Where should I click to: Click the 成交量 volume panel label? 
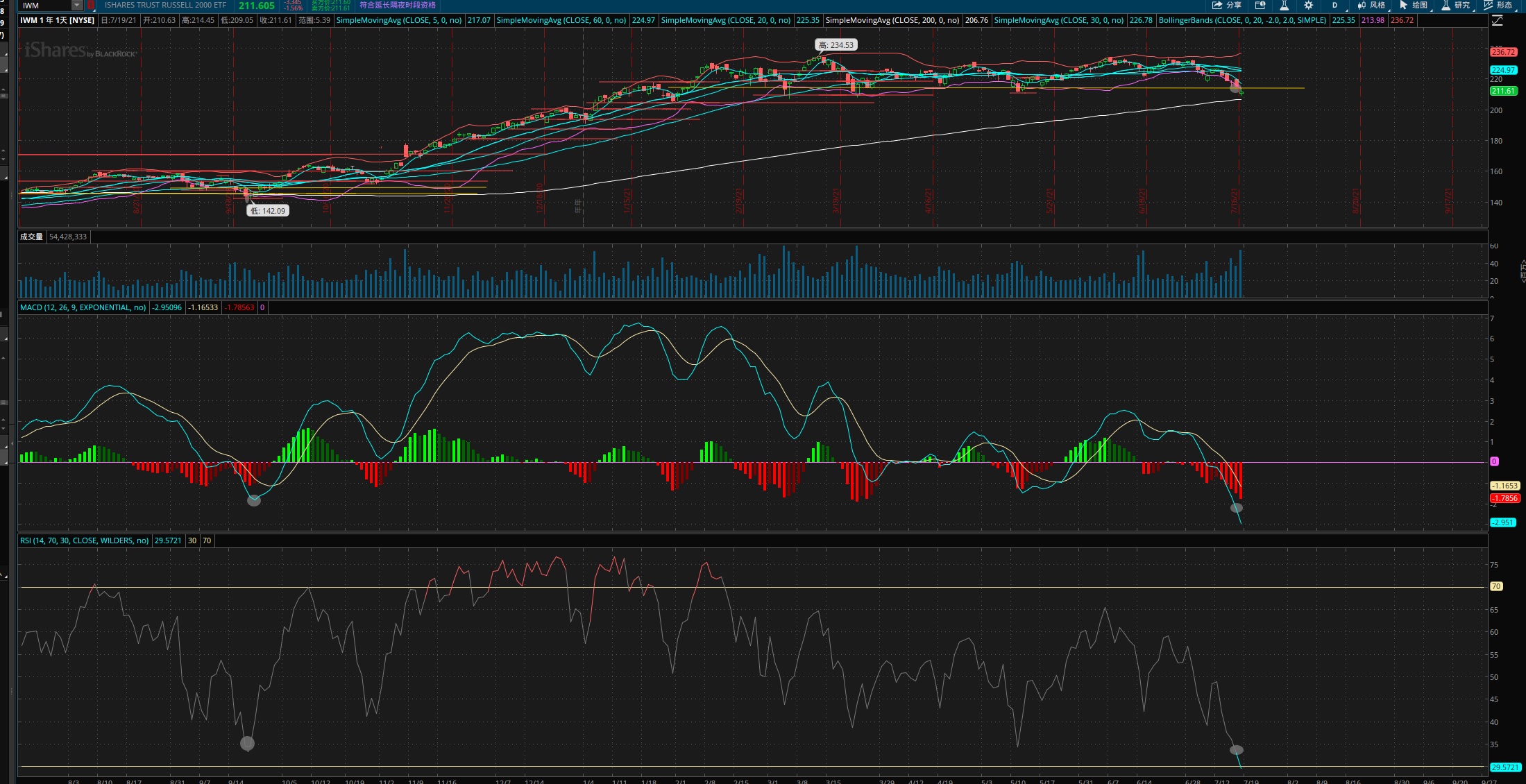coord(31,237)
